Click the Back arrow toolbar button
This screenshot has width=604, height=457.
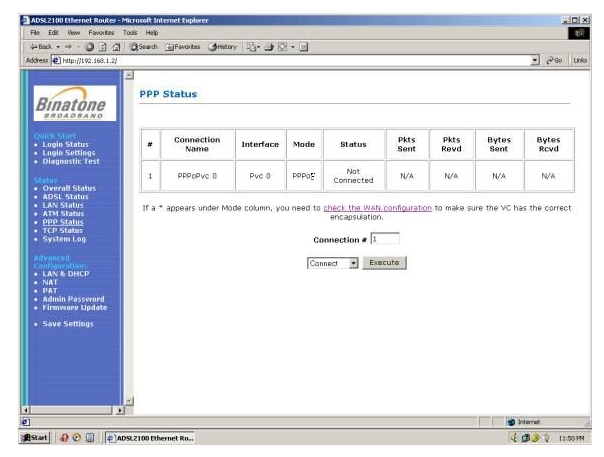pos(41,47)
